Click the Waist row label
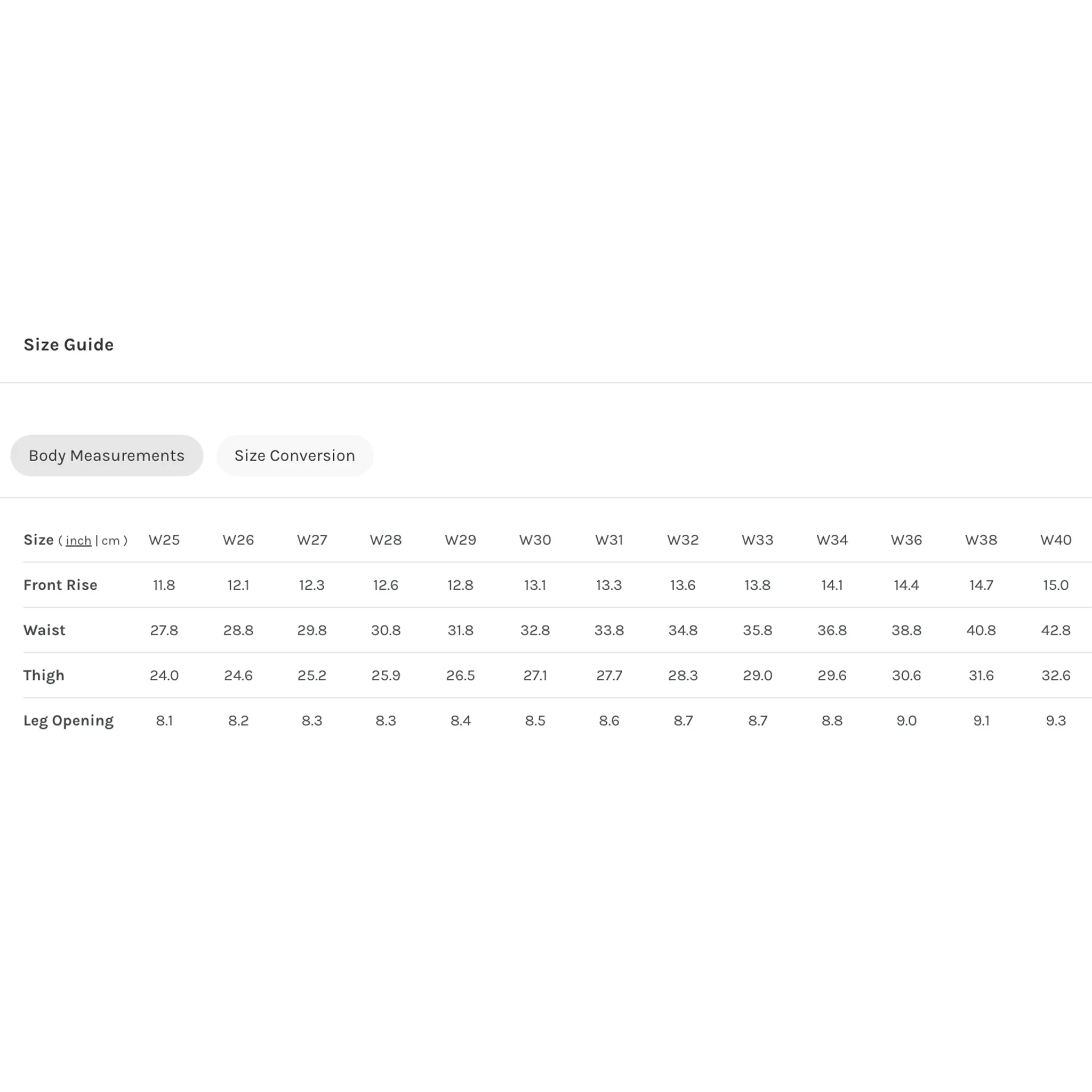The width and height of the screenshot is (1092, 1092). click(44, 630)
